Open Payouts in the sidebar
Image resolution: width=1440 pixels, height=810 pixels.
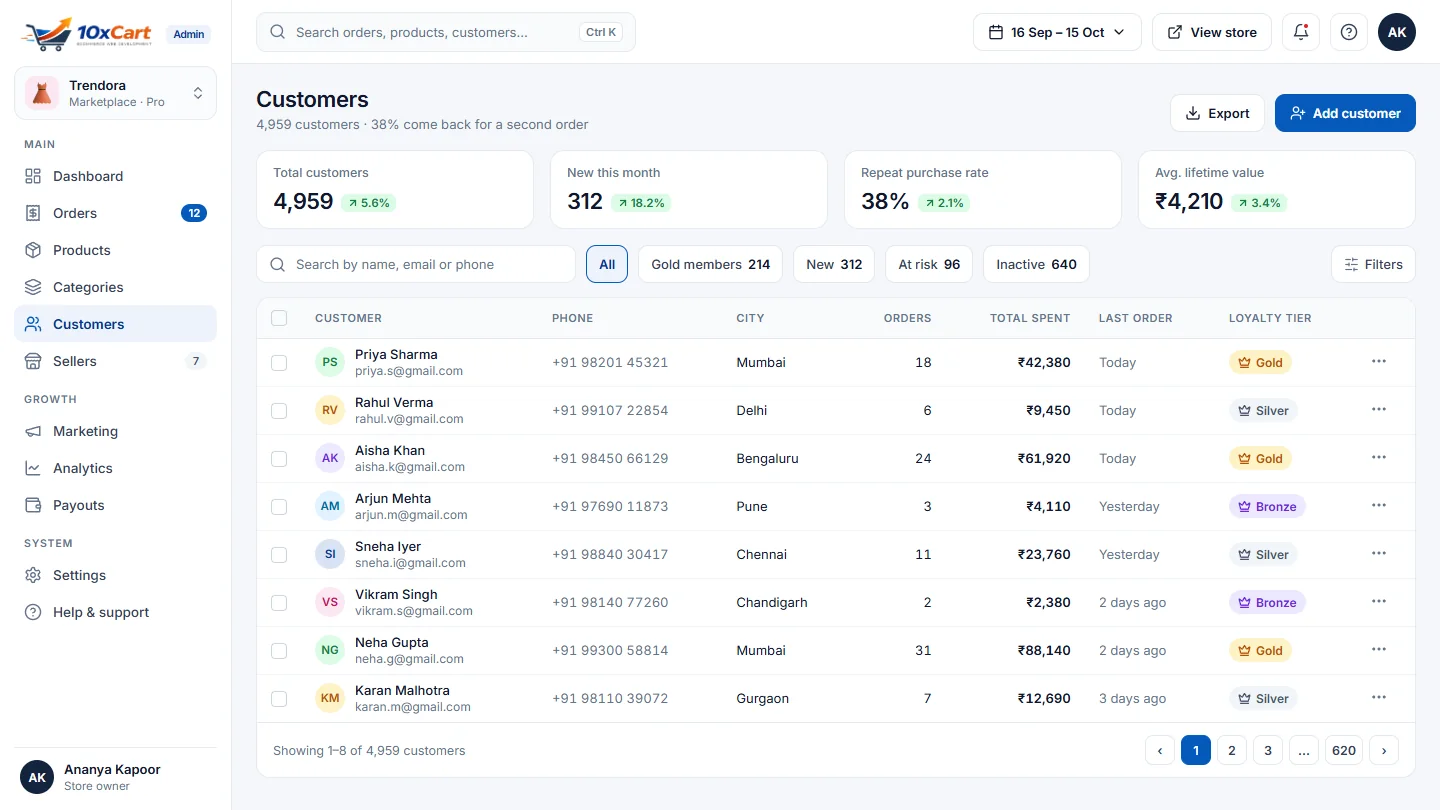[115, 505]
